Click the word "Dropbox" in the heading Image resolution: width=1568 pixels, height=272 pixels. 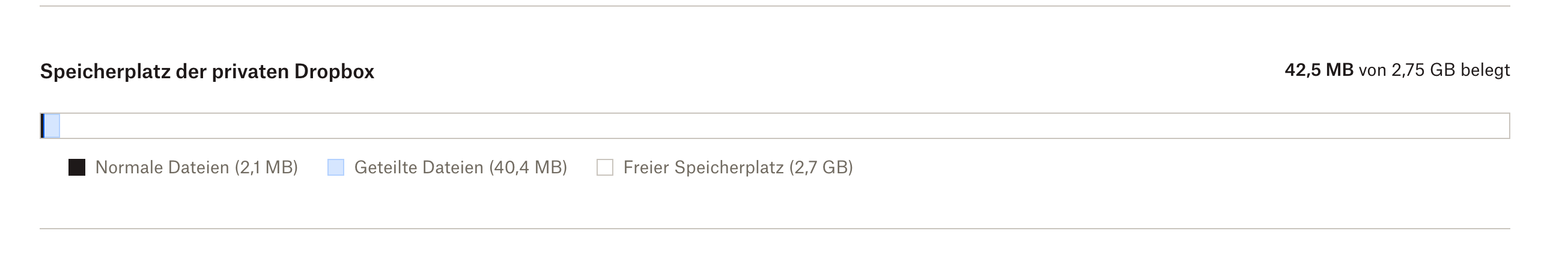pyautogui.click(x=334, y=72)
